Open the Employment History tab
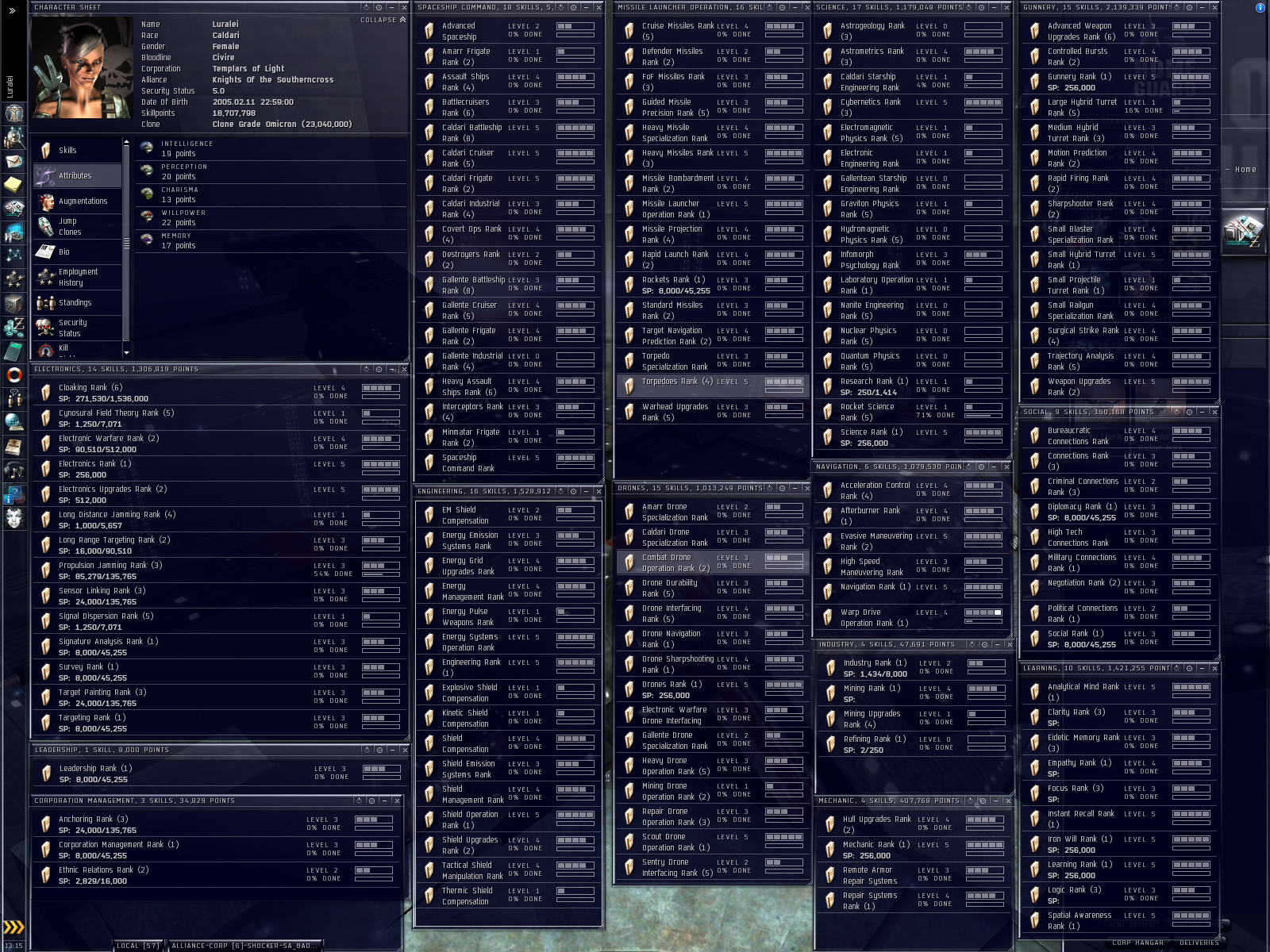 (x=78, y=278)
